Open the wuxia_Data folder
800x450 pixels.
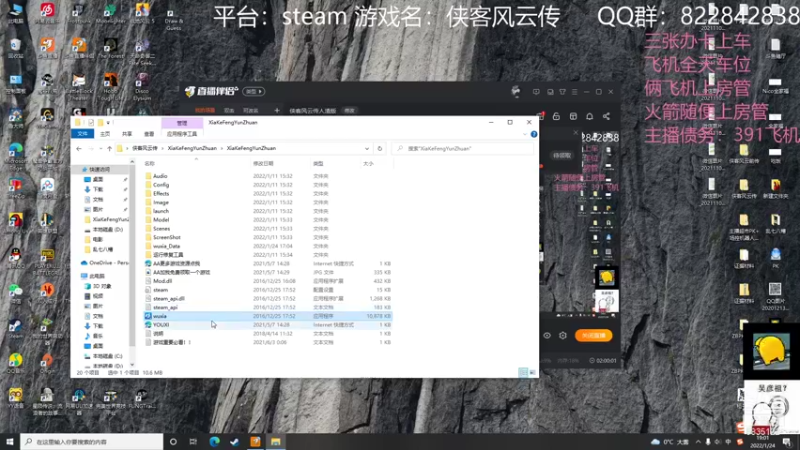[166, 246]
